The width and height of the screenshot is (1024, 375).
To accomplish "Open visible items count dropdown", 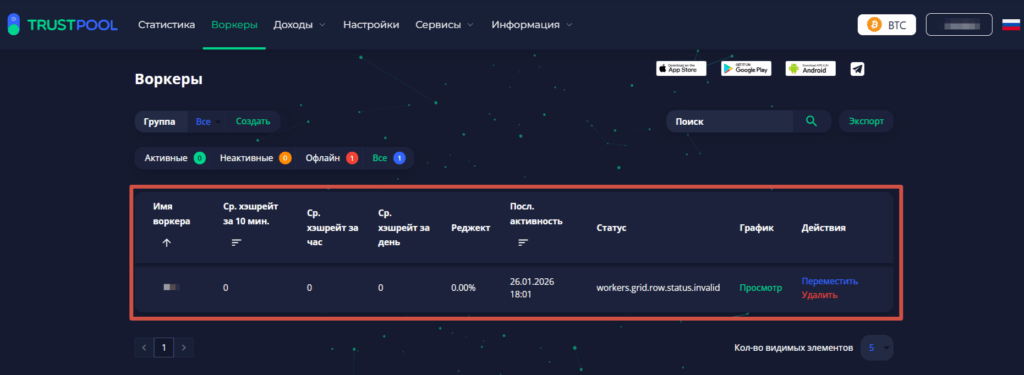I will pyautogui.click(x=876, y=348).
